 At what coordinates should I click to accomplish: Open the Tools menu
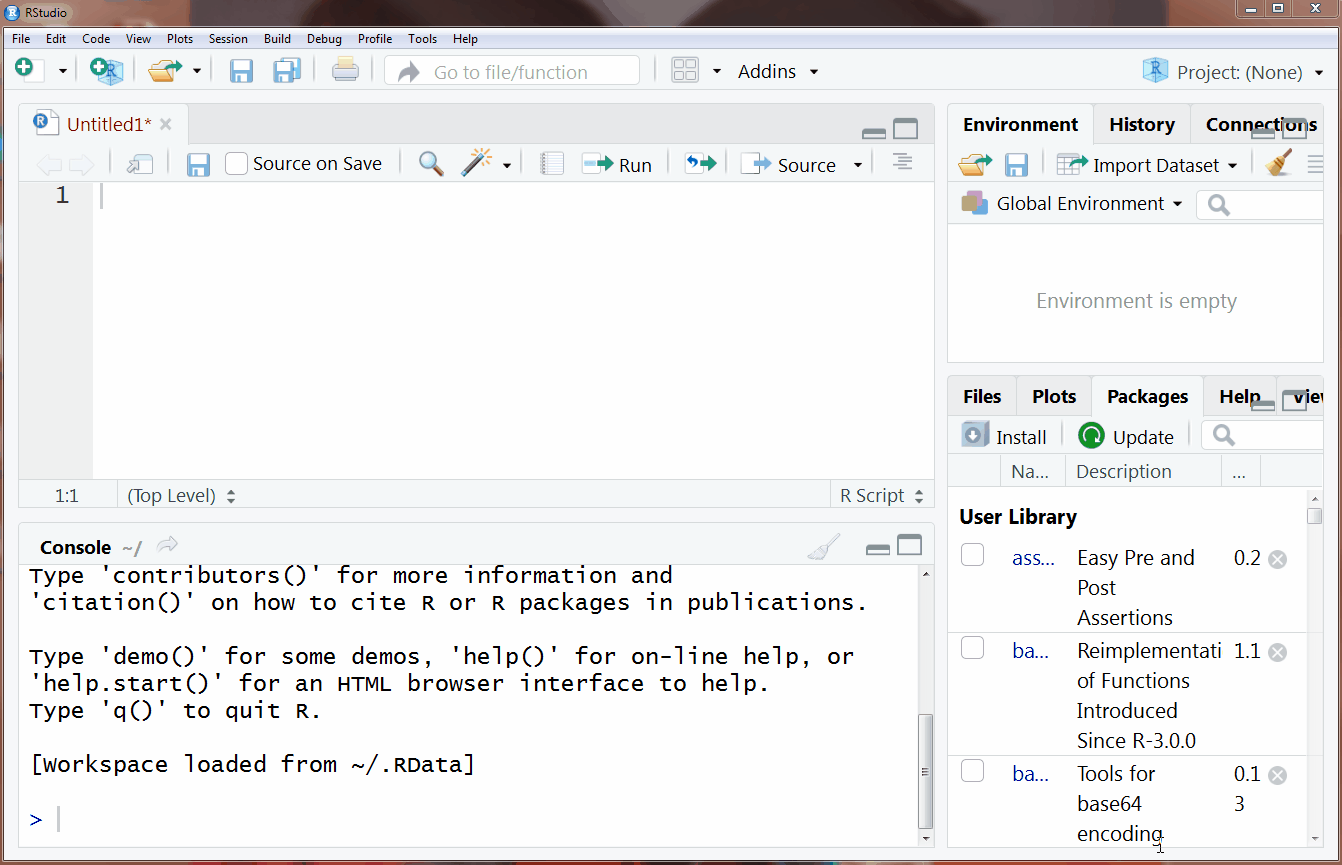422,39
